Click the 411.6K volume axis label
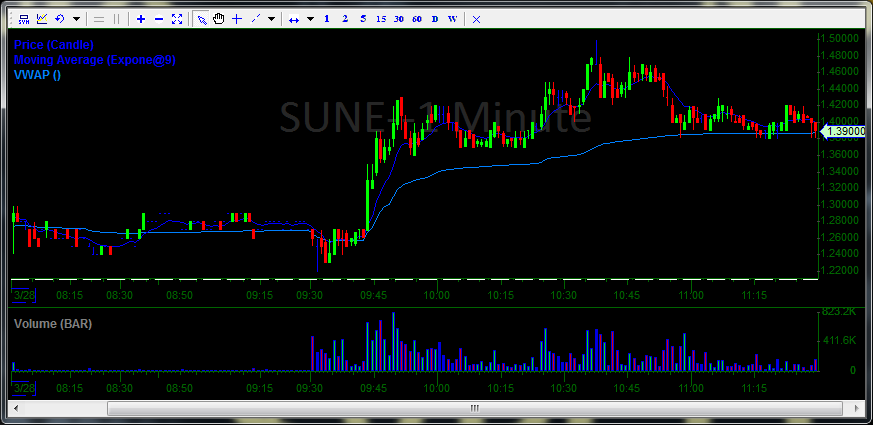Image resolution: width=873 pixels, height=425 pixels. click(842, 340)
